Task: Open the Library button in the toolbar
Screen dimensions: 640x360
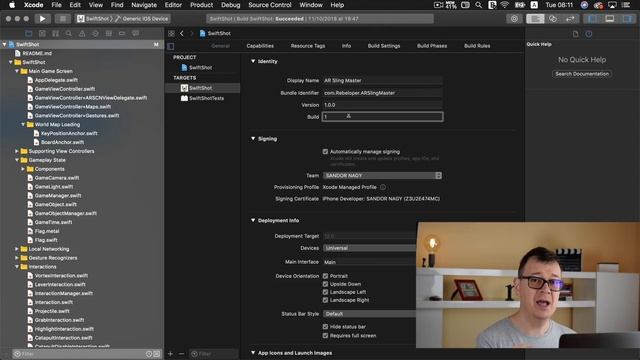Action: coord(514,19)
